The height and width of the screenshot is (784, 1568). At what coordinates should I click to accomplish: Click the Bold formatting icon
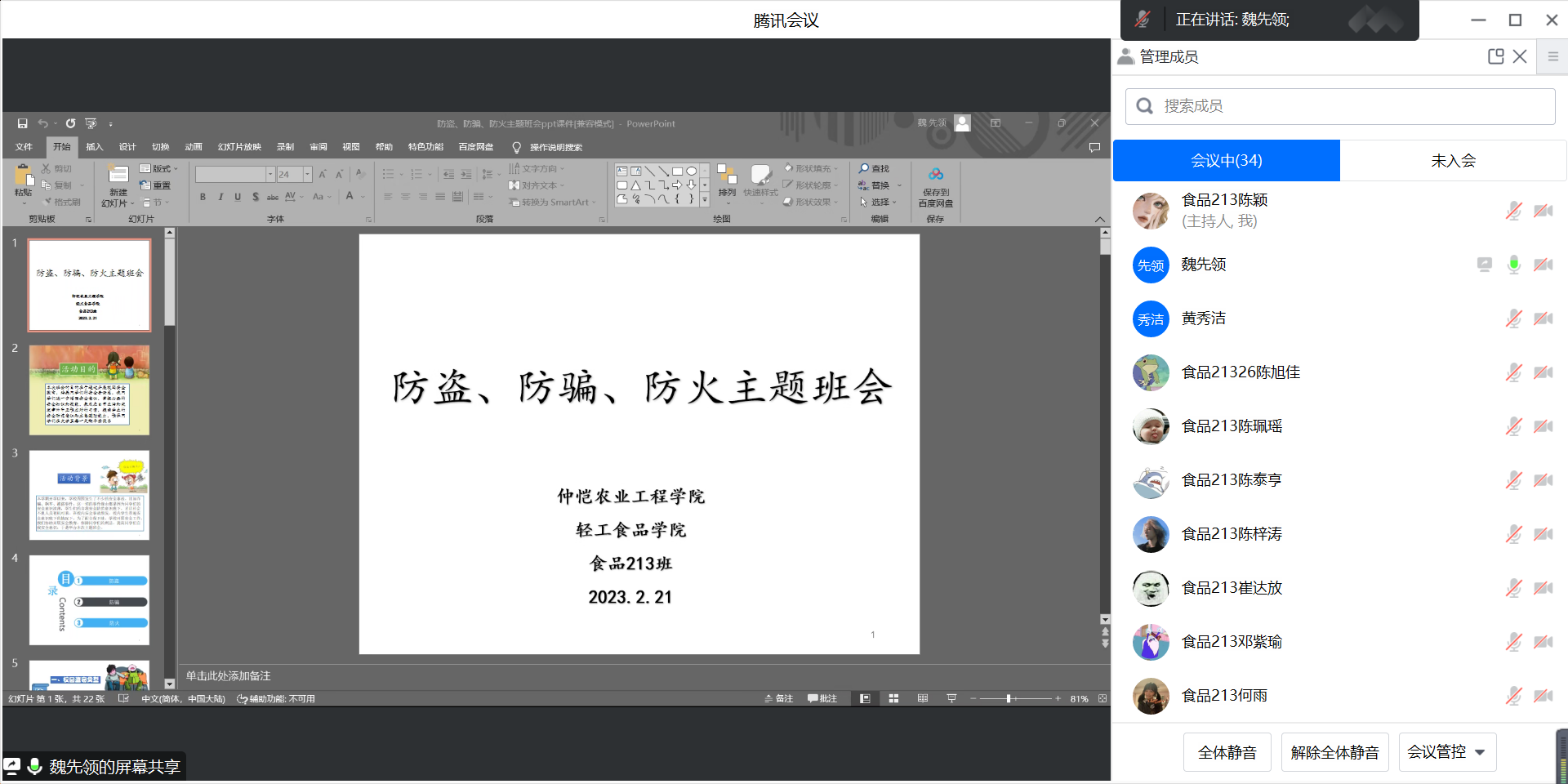[203, 197]
